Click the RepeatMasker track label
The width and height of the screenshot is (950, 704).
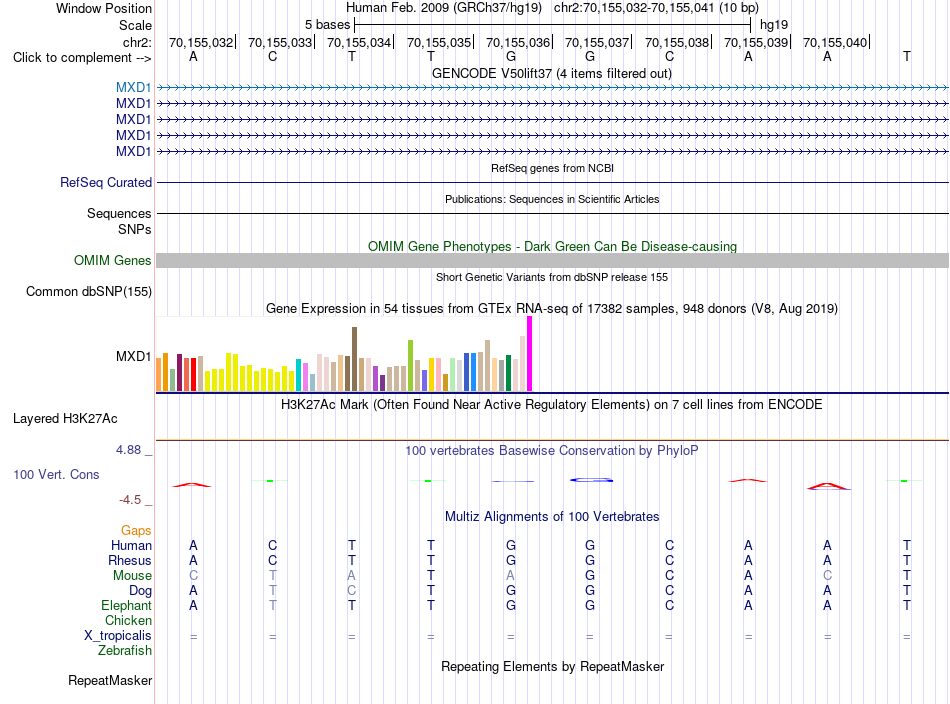[110, 680]
